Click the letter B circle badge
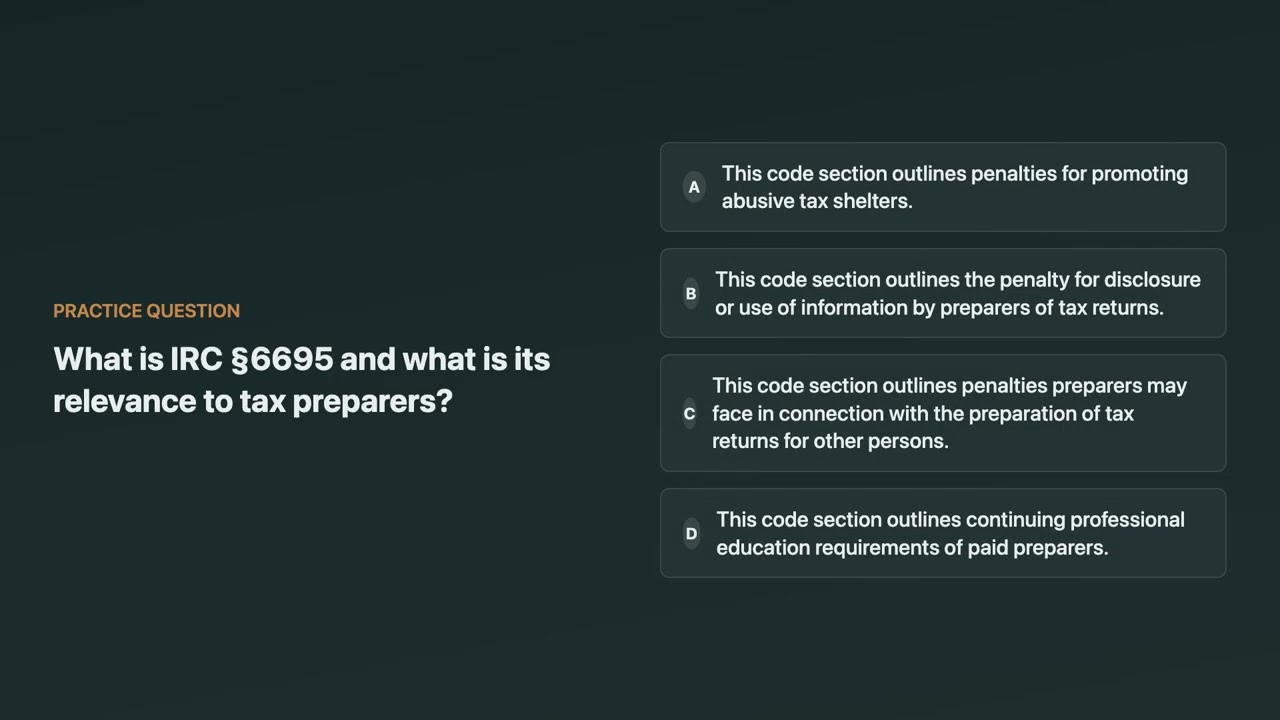Viewport: 1280px width, 720px height. [x=690, y=293]
